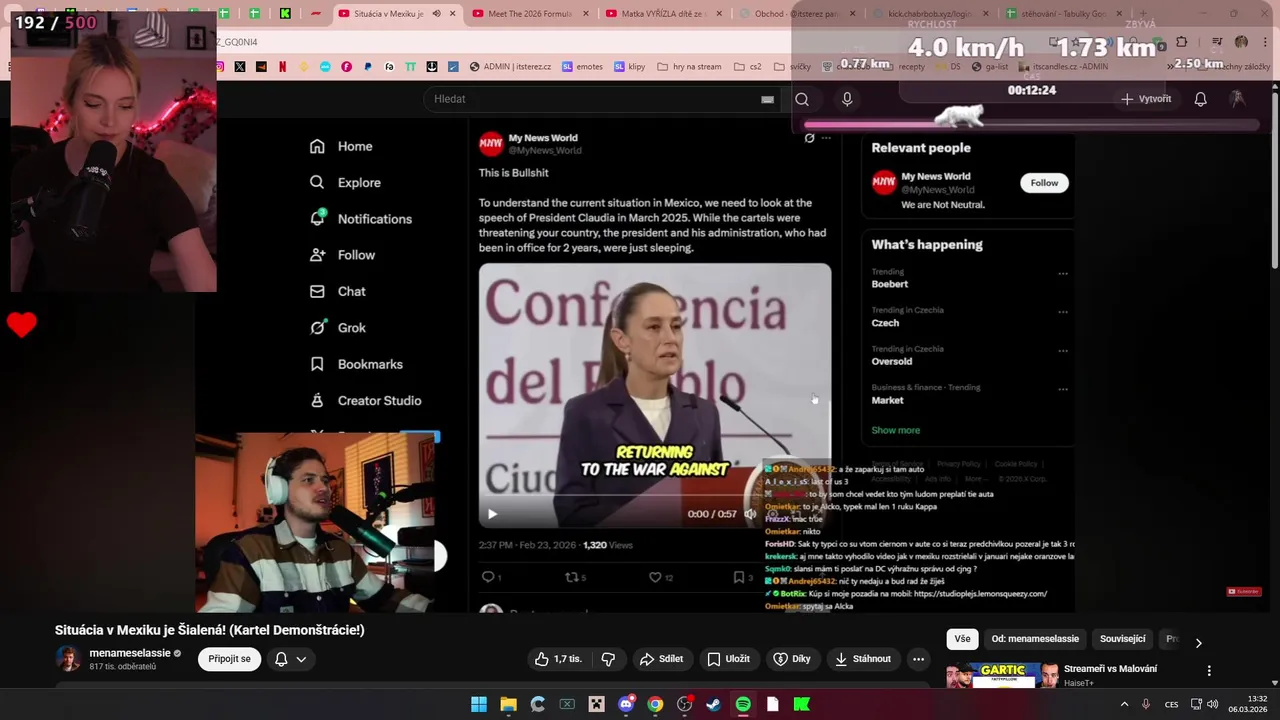The width and height of the screenshot is (1280, 720).
Task: Open YouTube notifications bell in the header
Action: [1201, 99]
